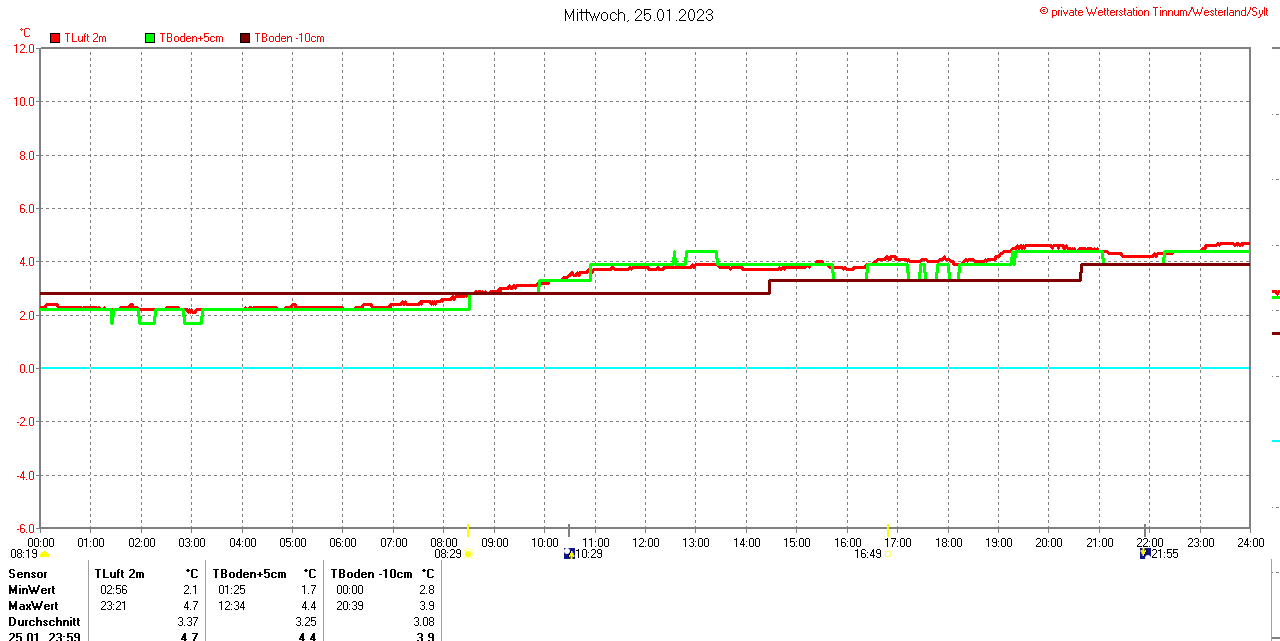The image size is (1280, 641).
Task: Click the moonset icon beside 21:55
Action: [x=1145, y=553]
